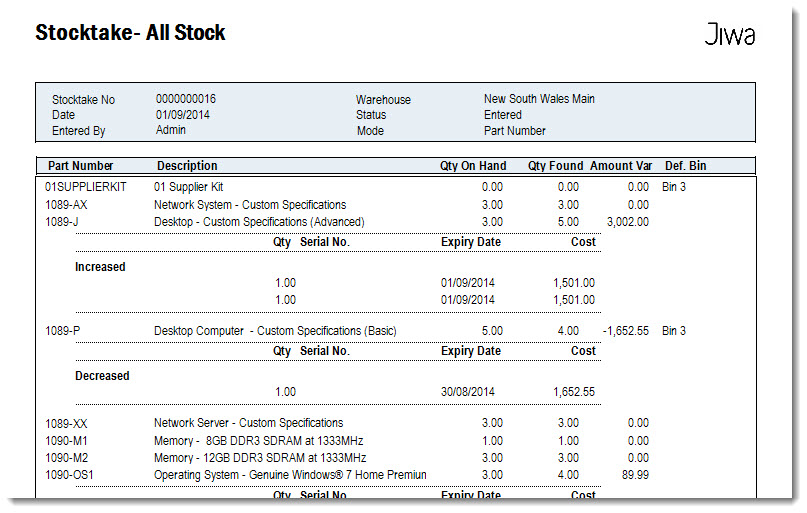The width and height of the screenshot is (807, 513).
Task: Select amount variance 3,002.00
Action: [628, 222]
